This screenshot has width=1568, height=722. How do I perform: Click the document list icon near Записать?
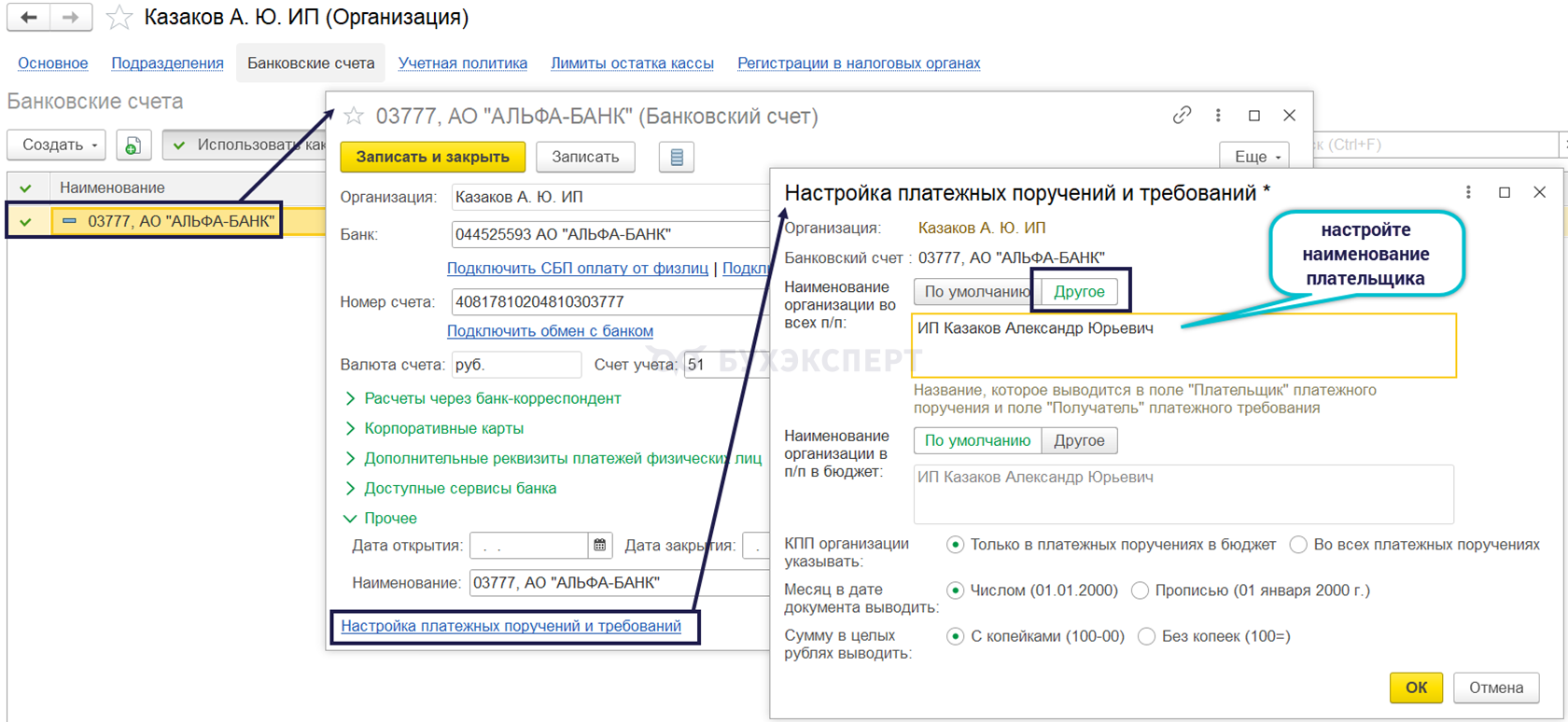pyautogui.click(x=677, y=158)
